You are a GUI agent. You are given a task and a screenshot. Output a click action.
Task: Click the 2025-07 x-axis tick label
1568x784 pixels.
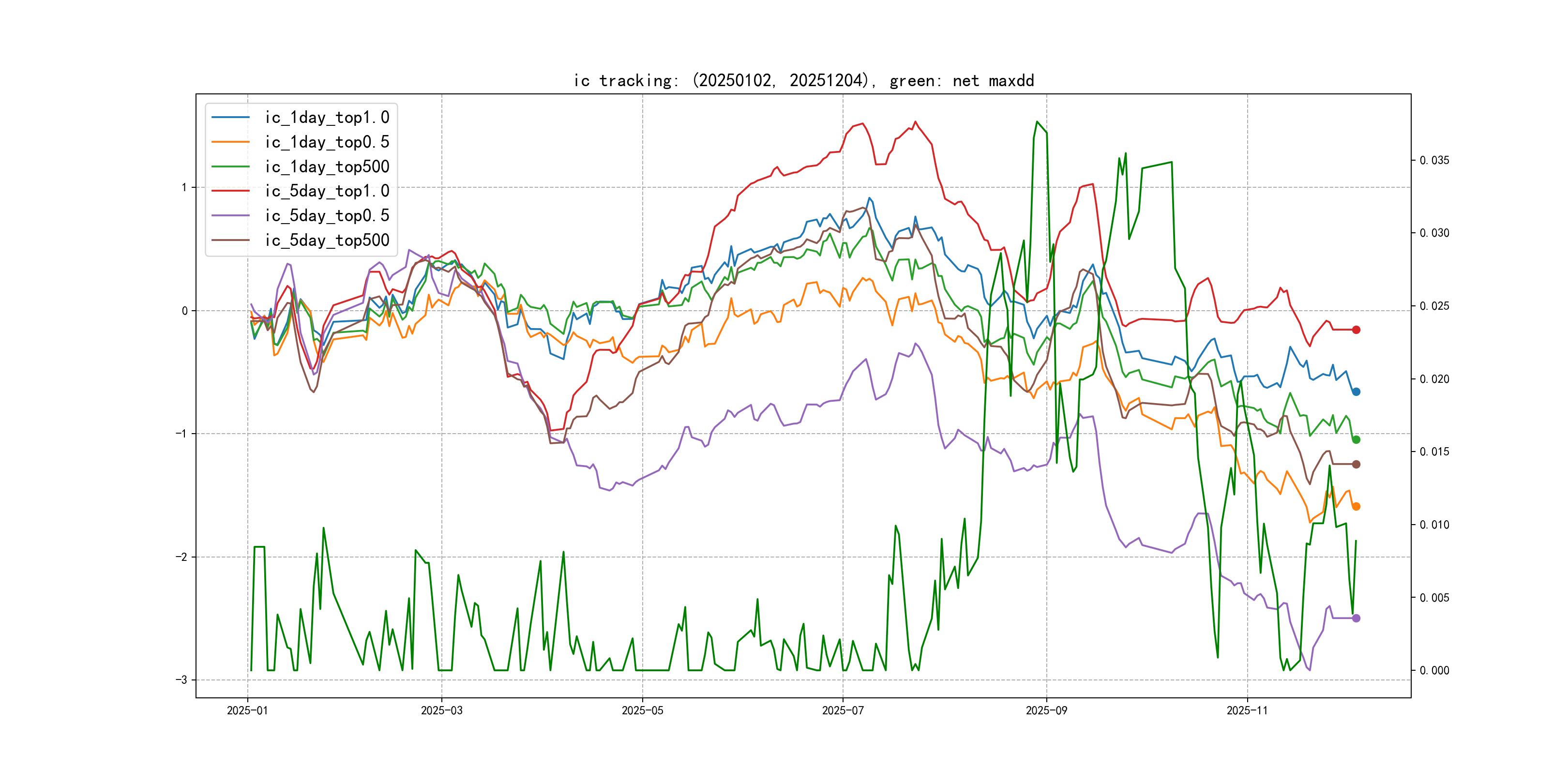pyautogui.click(x=843, y=711)
